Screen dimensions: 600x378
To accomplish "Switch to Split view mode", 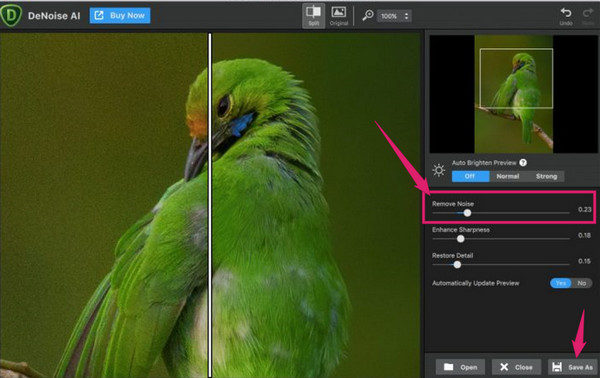I will pyautogui.click(x=313, y=16).
